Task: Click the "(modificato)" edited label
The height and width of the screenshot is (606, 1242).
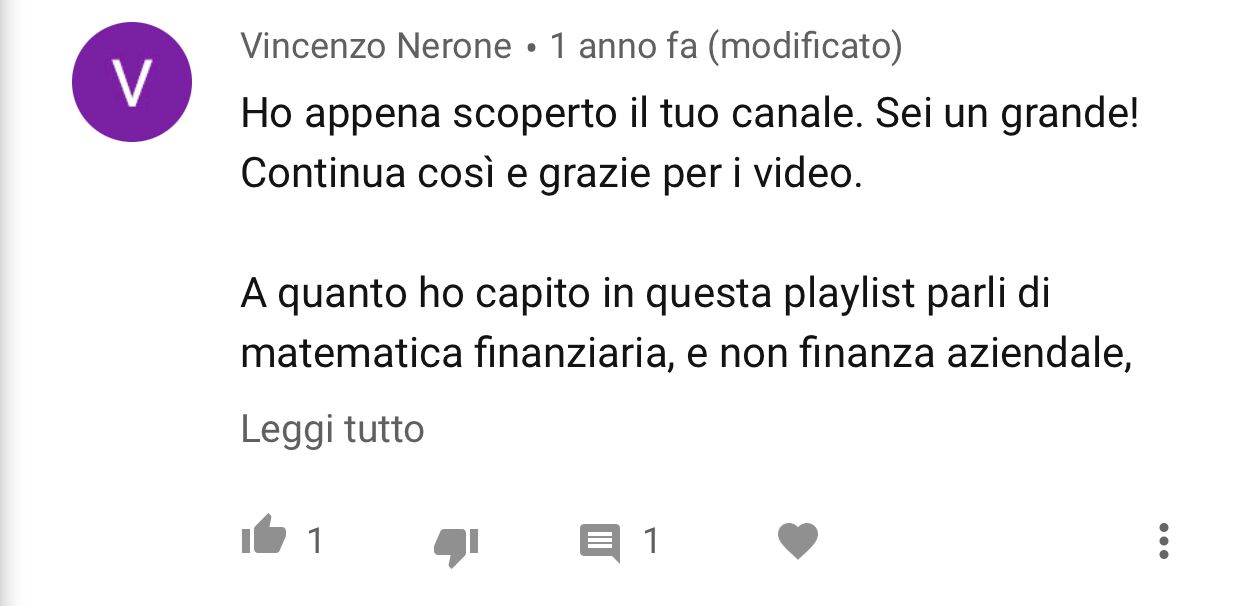Action: point(805,46)
